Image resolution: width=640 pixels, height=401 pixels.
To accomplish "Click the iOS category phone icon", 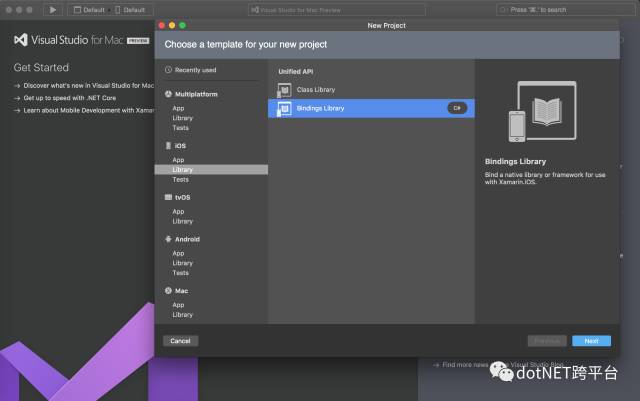I will [x=168, y=146].
